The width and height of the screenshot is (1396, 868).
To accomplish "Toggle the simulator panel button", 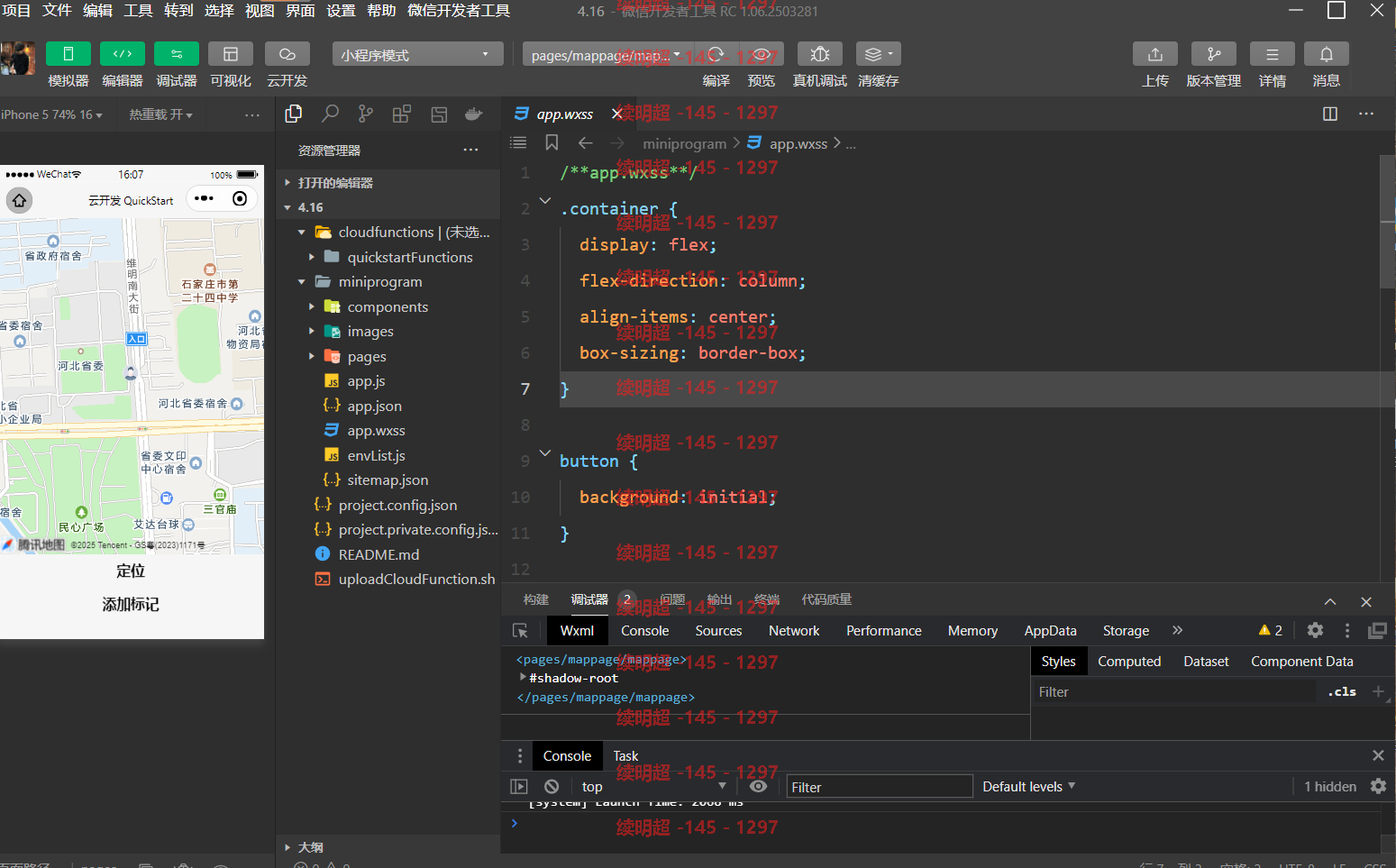I will point(68,54).
